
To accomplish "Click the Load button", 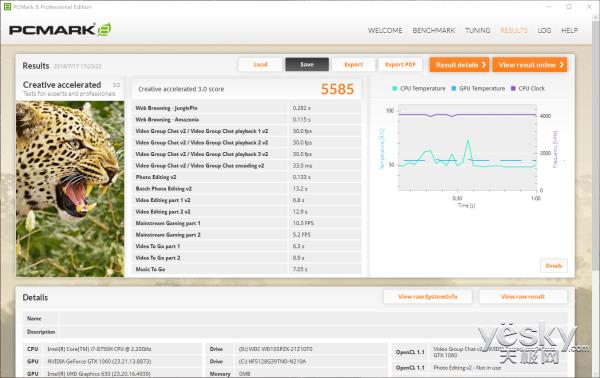I will tap(260, 65).
